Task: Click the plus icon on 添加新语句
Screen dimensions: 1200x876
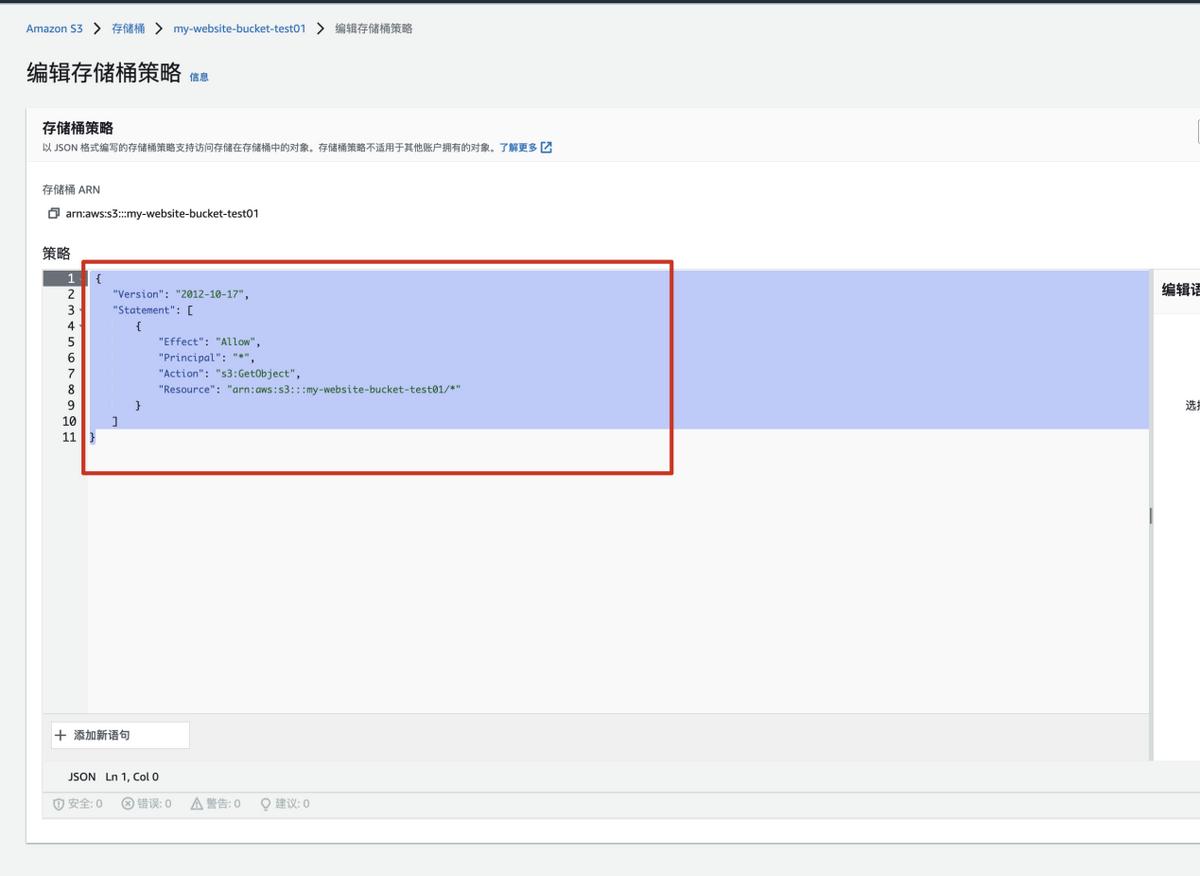Action: click(62, 735)
